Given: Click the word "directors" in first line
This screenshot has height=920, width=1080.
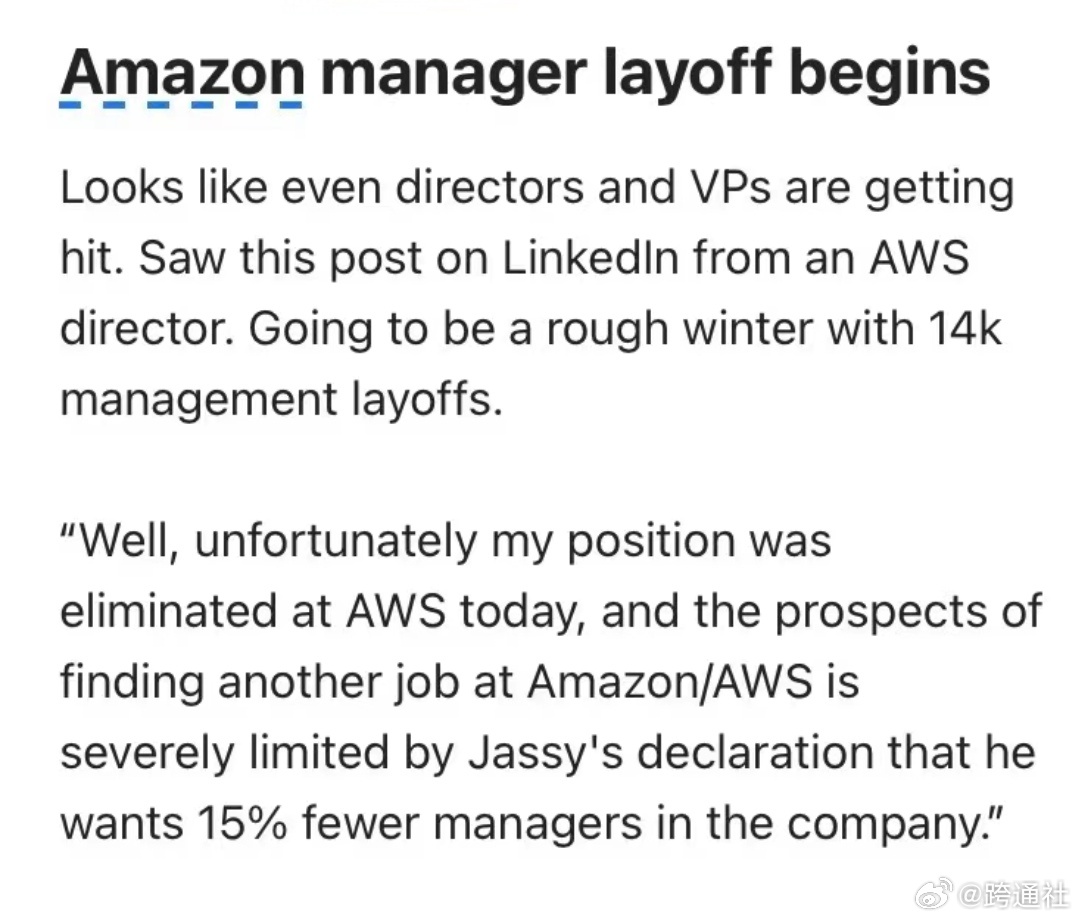Looking at the screenshot, I should coord(490,187).
